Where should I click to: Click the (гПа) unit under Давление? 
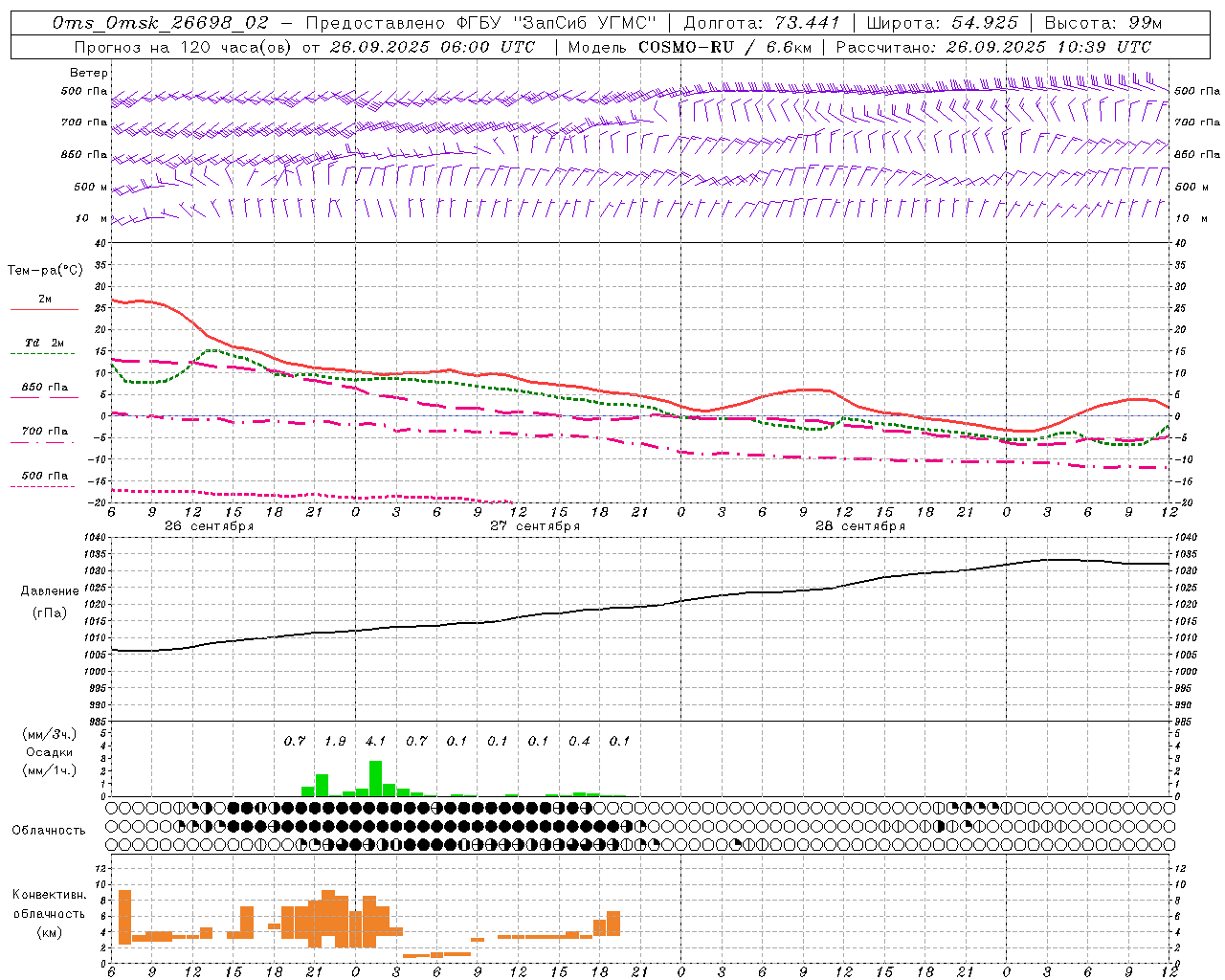pyautogui.click(x=50, y=612)
